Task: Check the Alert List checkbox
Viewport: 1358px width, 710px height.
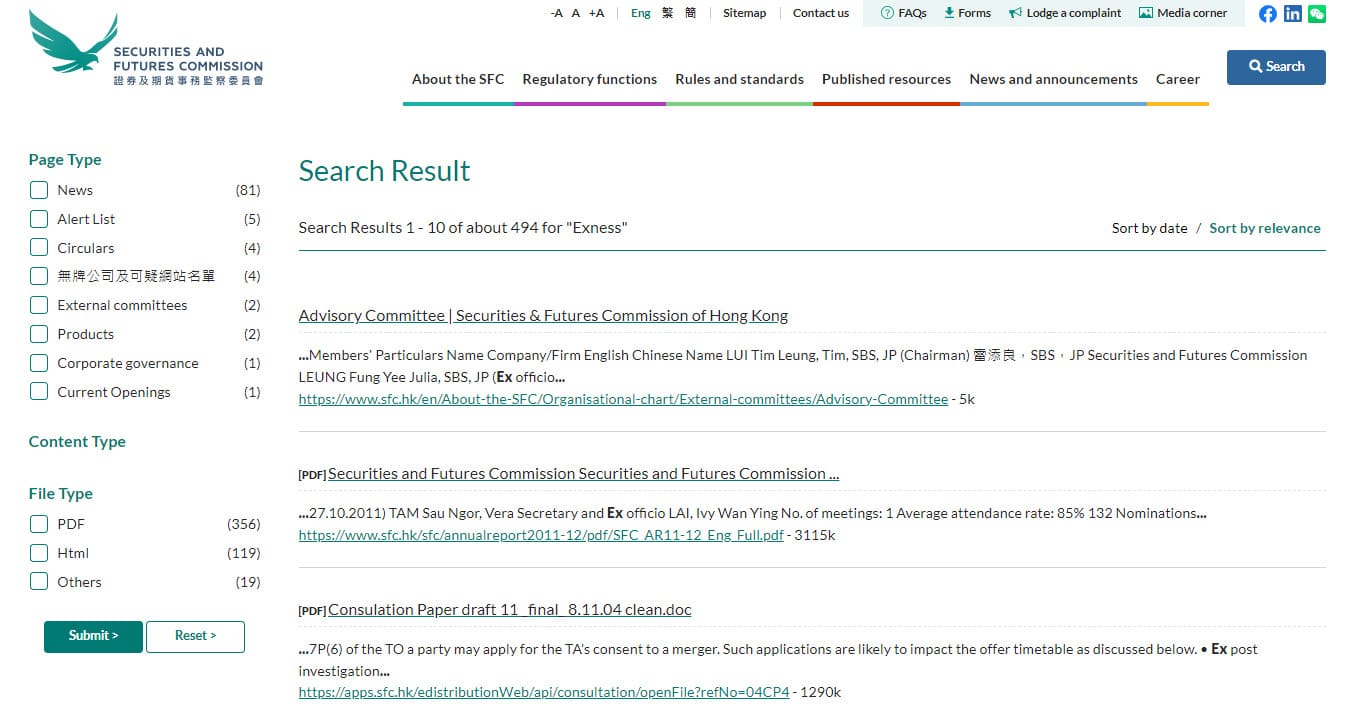Action: pyautogui.click(x=39, y=219)
